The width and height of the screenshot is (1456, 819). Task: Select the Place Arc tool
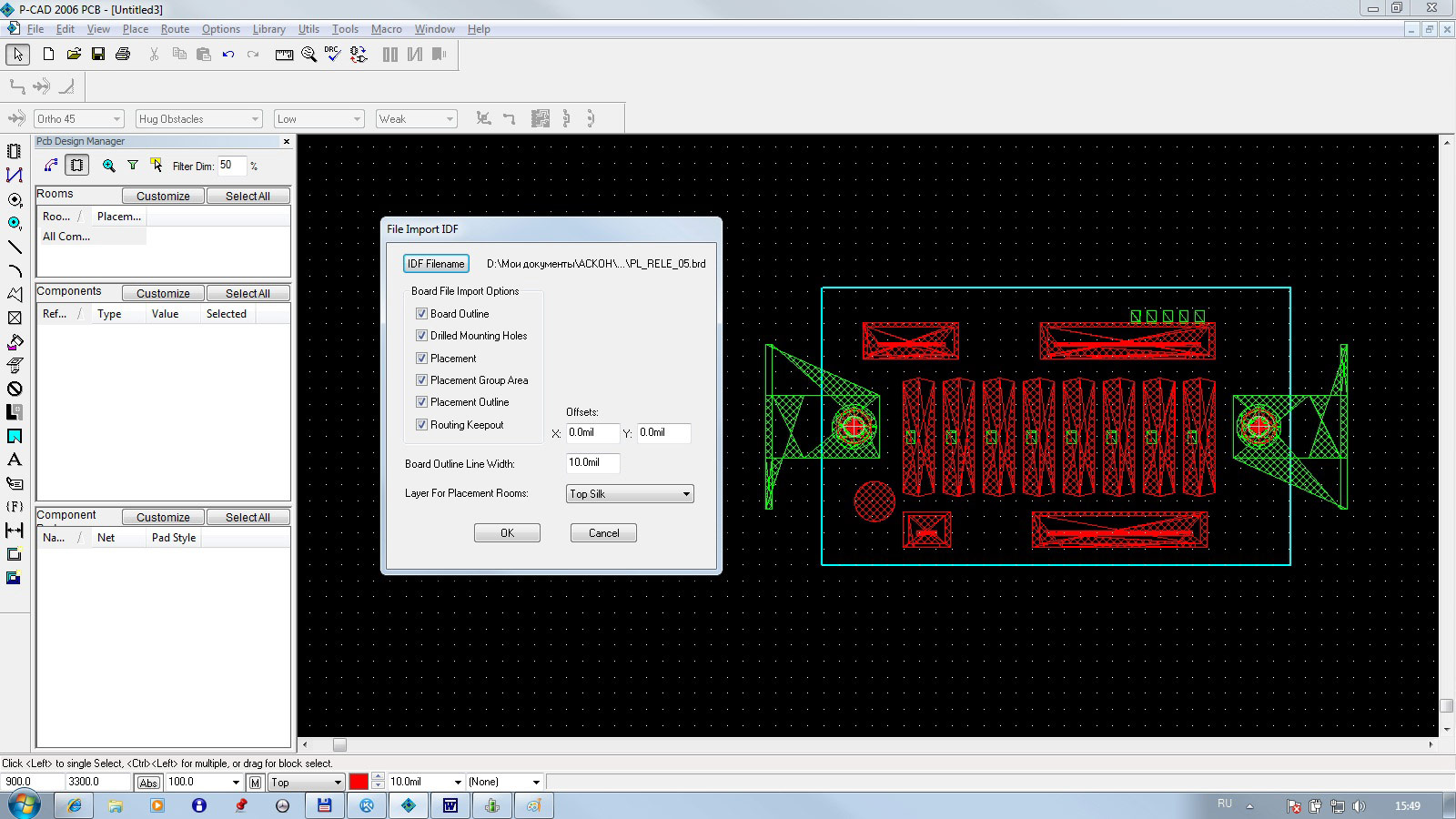(15, 270)
